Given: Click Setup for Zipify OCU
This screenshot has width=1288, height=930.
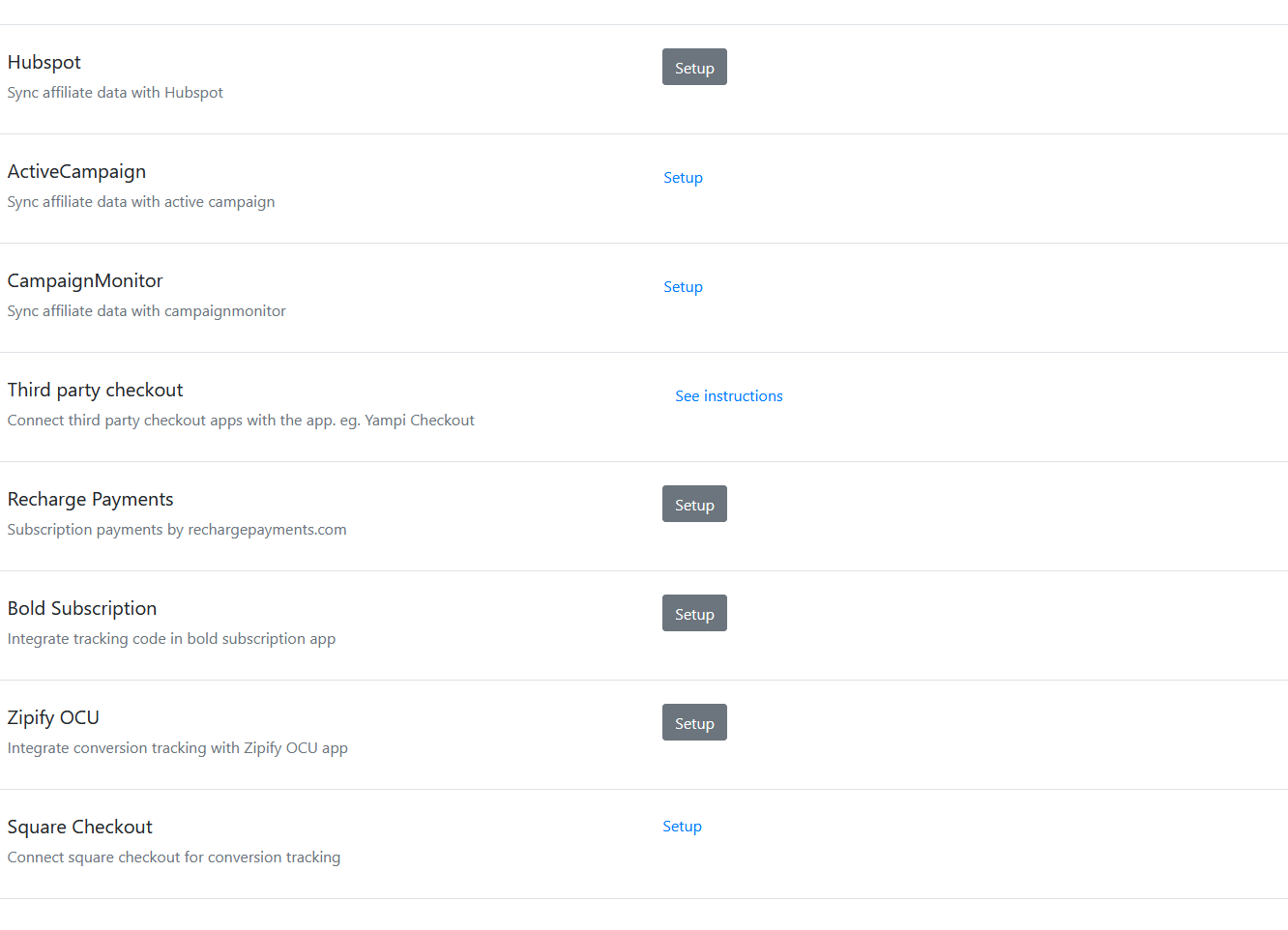Looking at the screenshot, I should coord(694,722).
